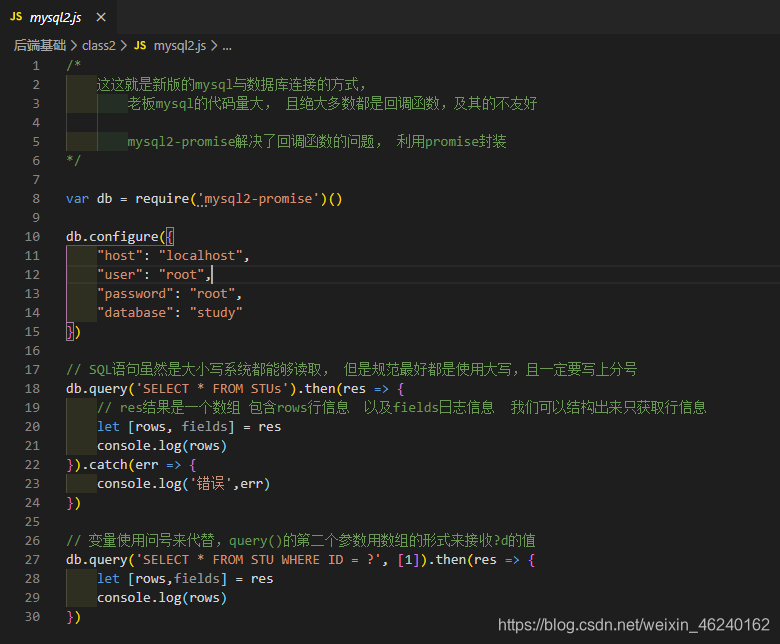Screen dimensions: 780x644
Task: Click 'let [rows, fields] = res' on line 20
Action: [x=189, y=427]
